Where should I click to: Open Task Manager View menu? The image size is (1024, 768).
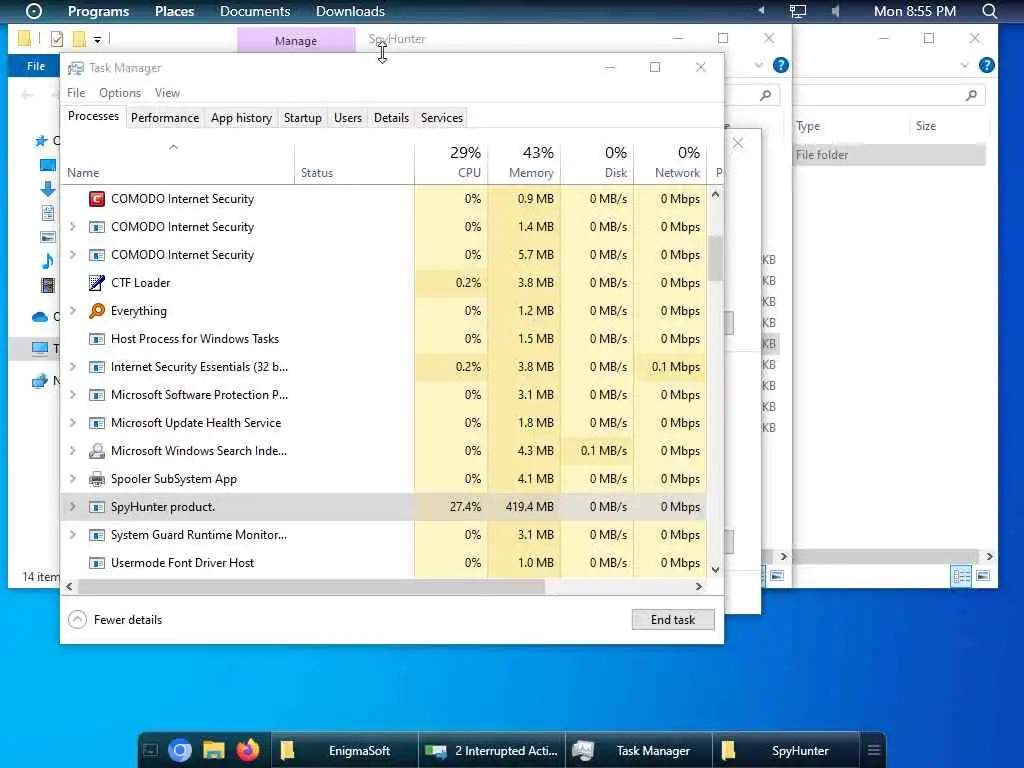(x=167, y=93)
